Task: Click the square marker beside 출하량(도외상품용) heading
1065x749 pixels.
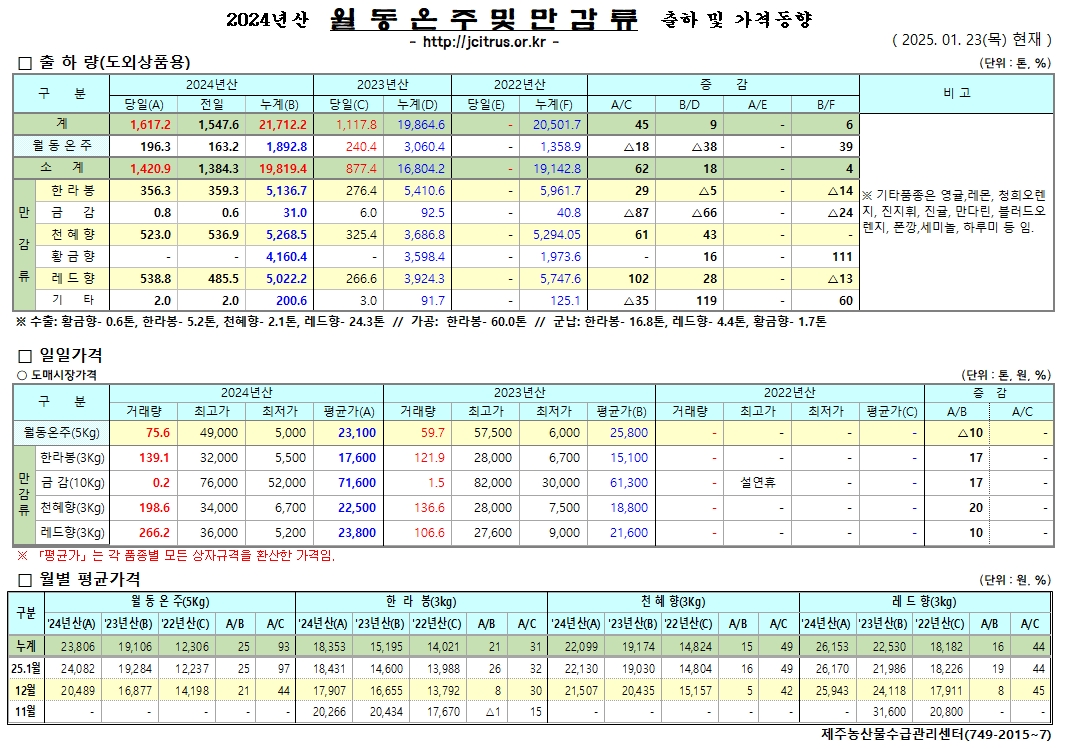Action: pyautogui.click(x=25, y=63)
